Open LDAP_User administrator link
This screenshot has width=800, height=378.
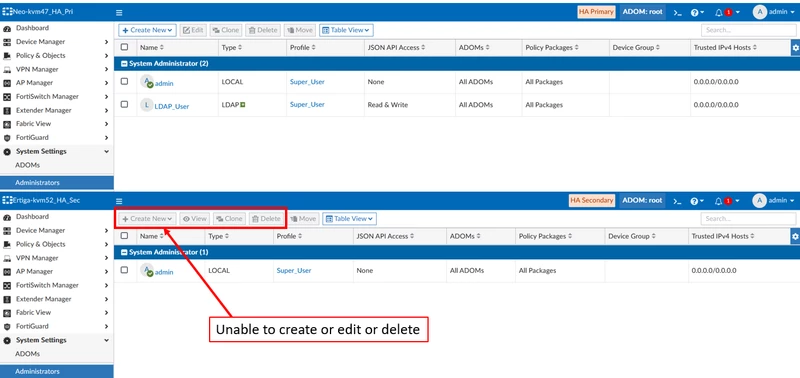pyautogui.click(x=172, y=107)
